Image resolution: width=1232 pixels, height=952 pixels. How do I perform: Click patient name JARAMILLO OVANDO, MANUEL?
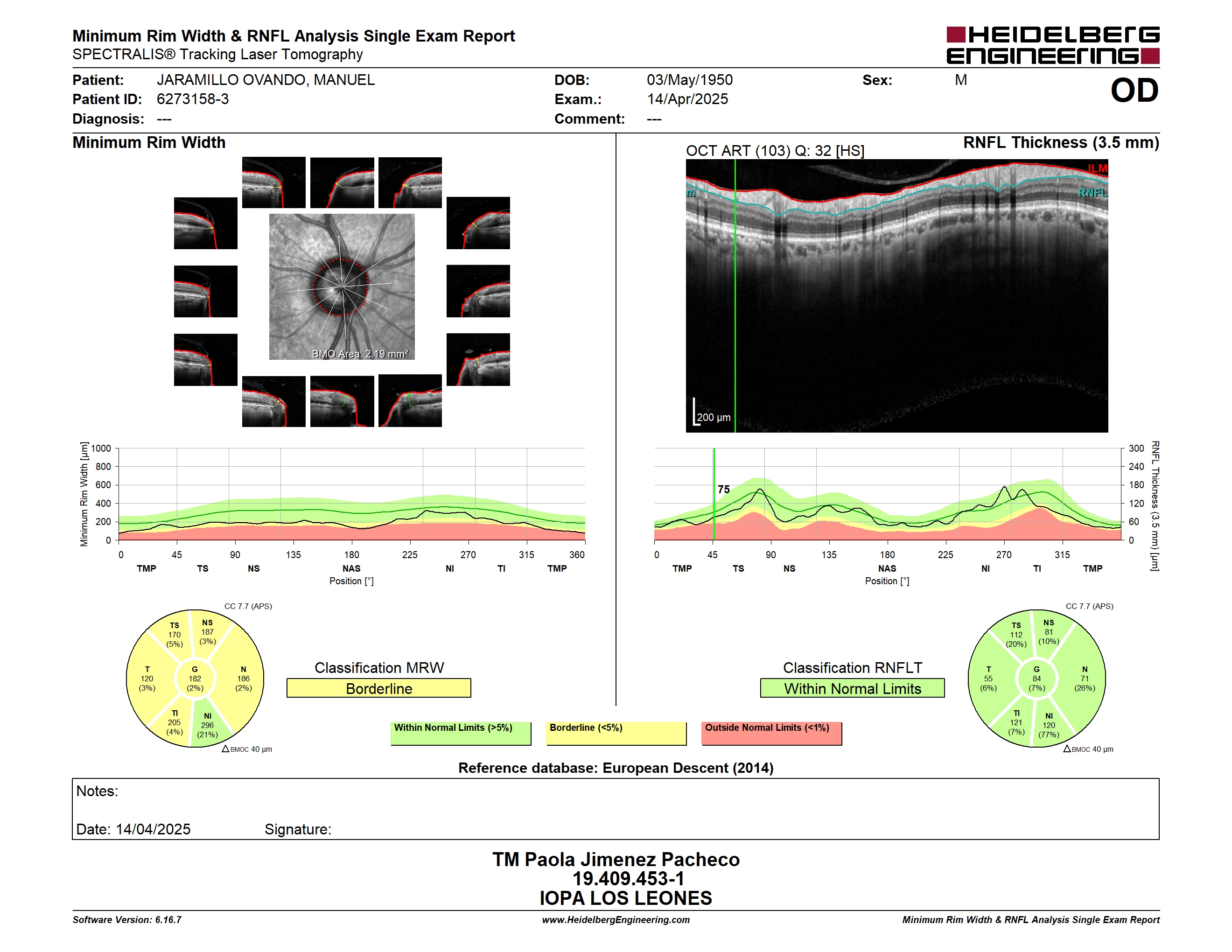coord(266,80)
